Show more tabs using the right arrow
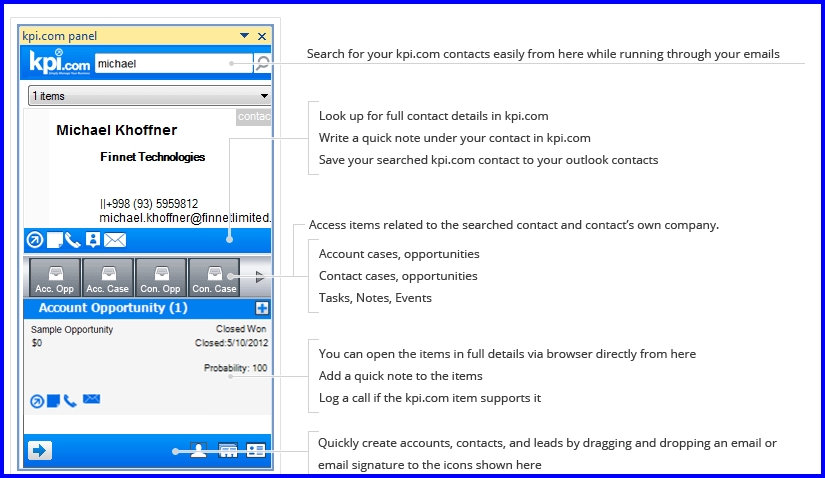Screen dimensions: 825x478 (x=259, y=277)
